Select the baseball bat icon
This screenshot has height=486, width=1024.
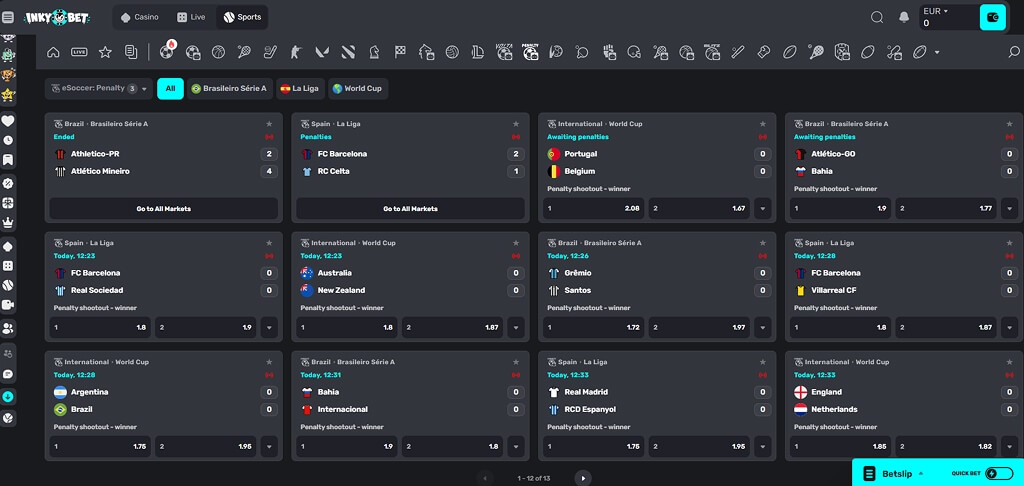(738, 52)
